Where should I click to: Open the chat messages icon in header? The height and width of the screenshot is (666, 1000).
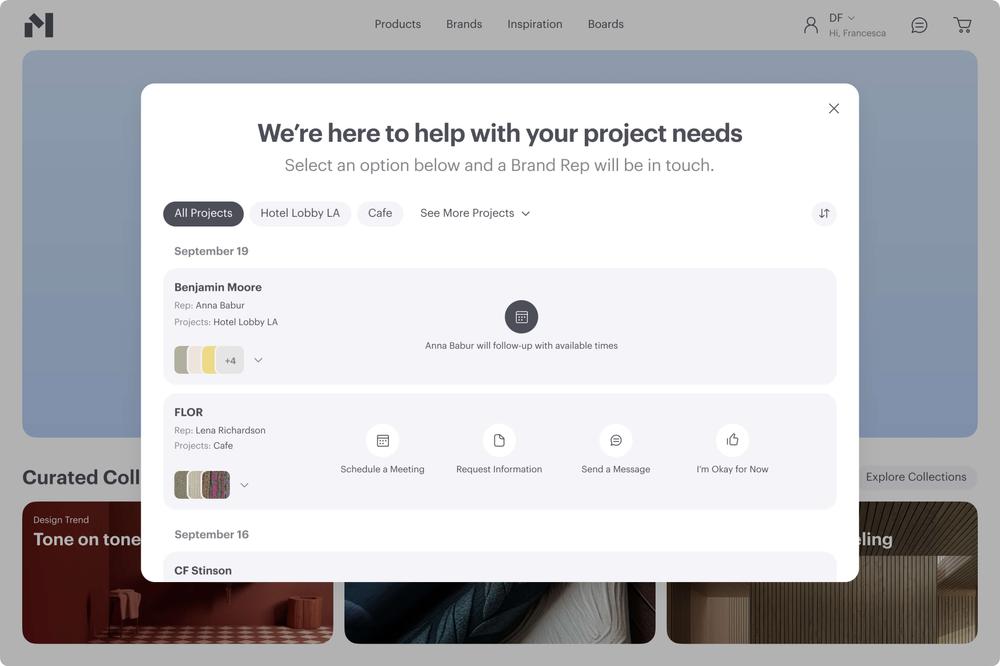pos(919,26)
